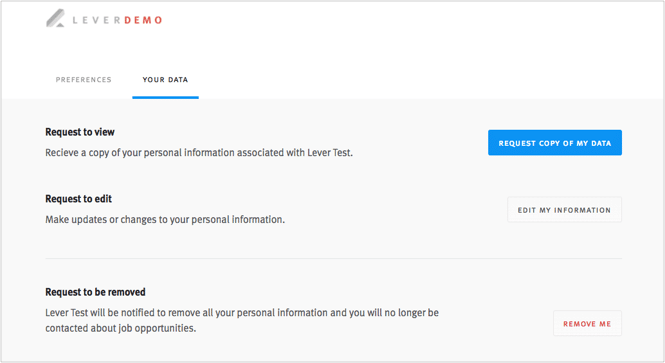Click the 'Recieve a copy' description text
Viewport: 665px width, 363px height.
click(x=199, y=153)
